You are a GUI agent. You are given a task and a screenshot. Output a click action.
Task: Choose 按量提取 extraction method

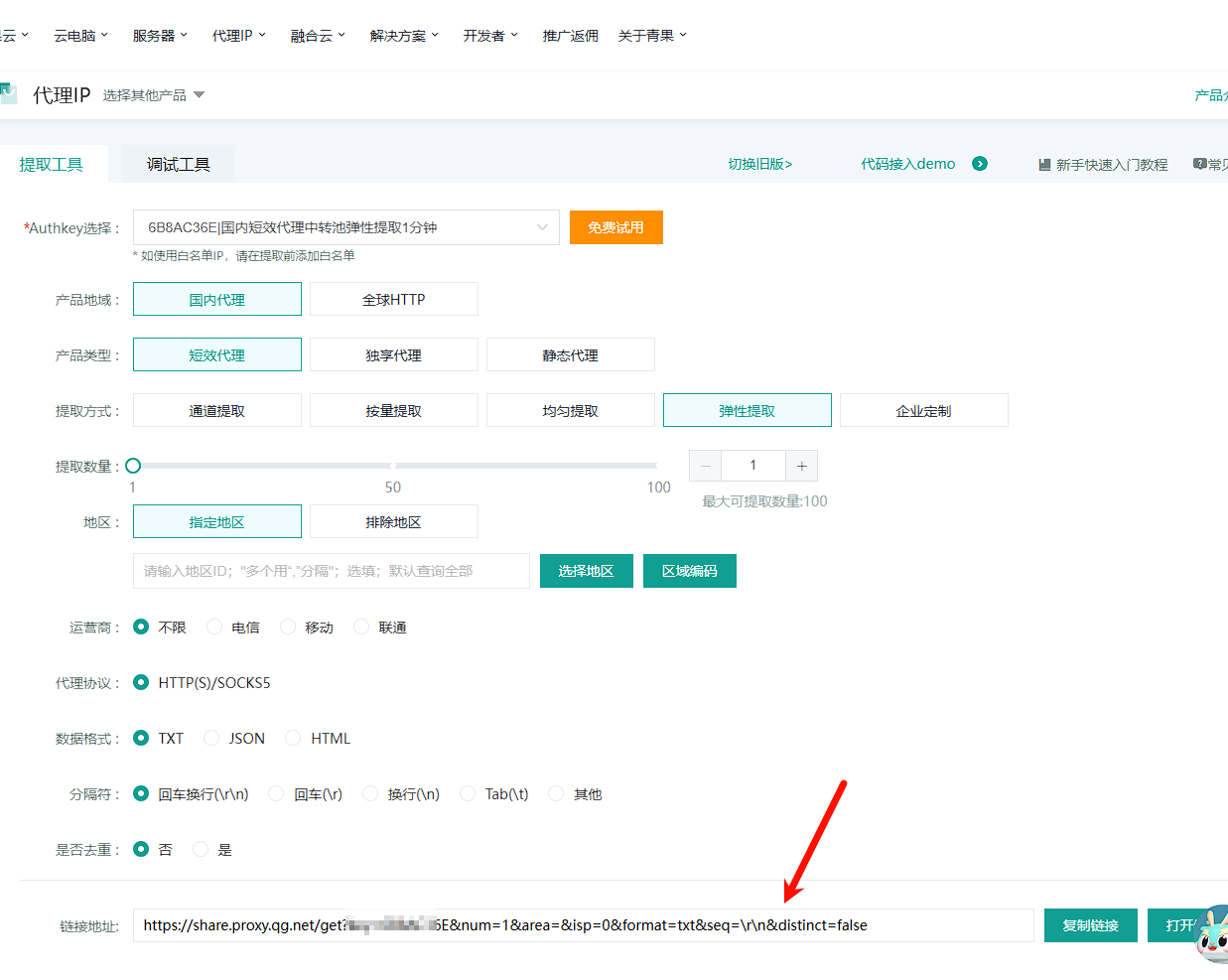tap(394, 410)
